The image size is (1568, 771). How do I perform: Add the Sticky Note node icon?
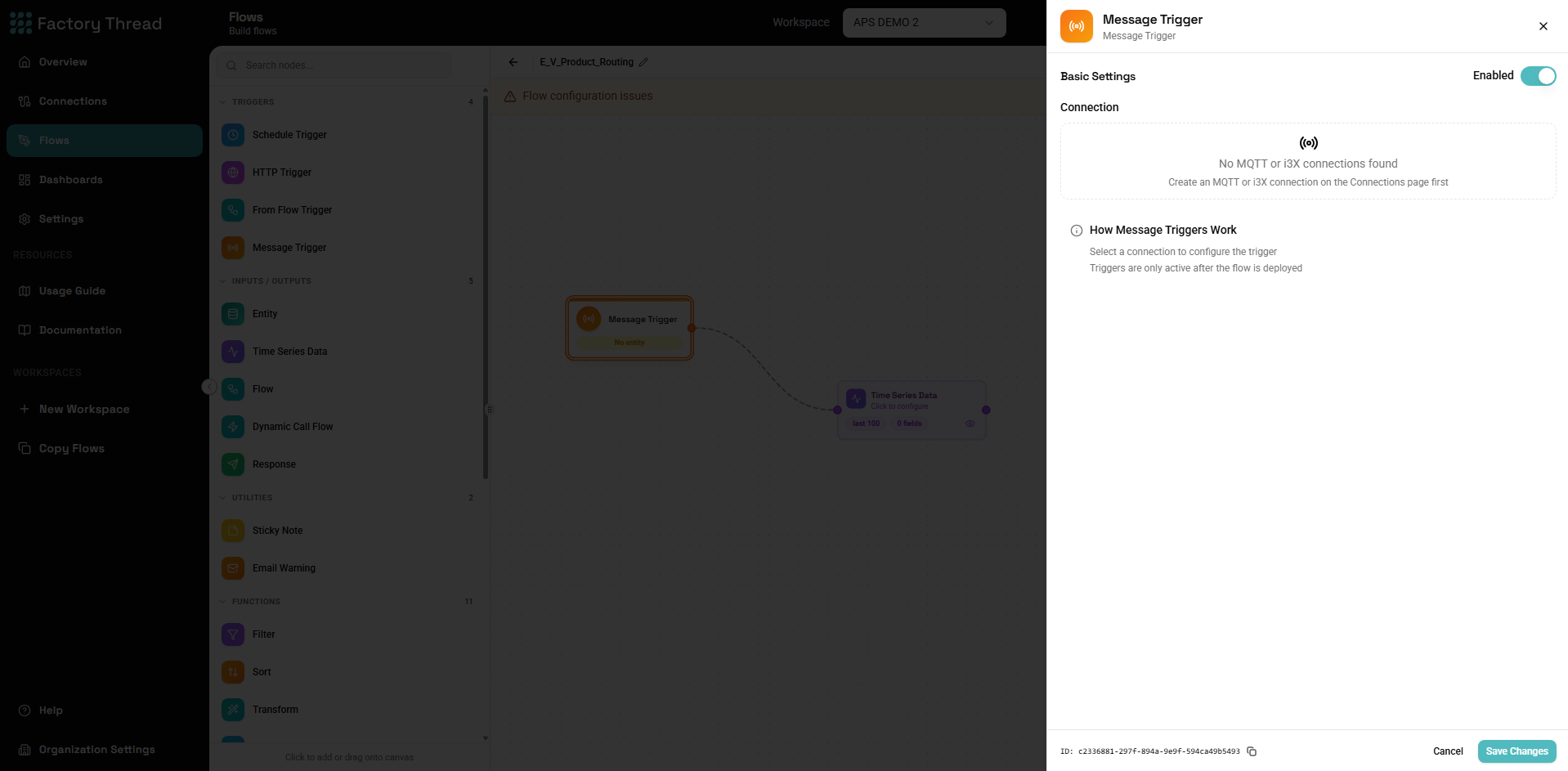point(233,531)
